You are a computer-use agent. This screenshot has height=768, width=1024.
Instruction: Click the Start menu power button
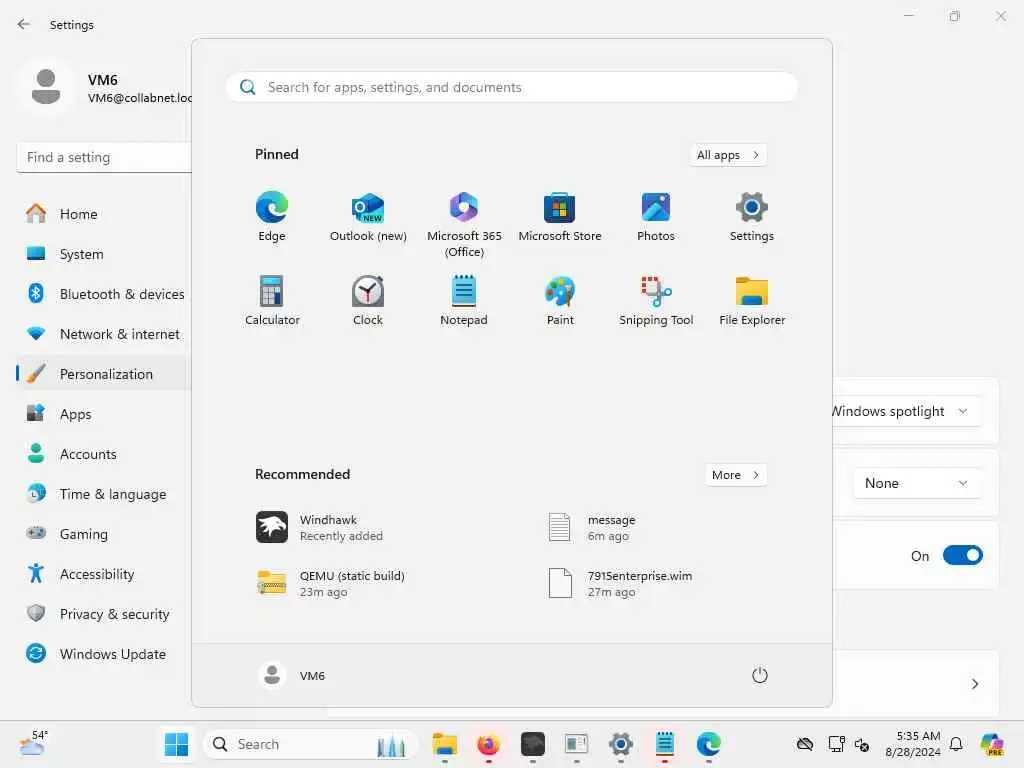coord(759,675)
